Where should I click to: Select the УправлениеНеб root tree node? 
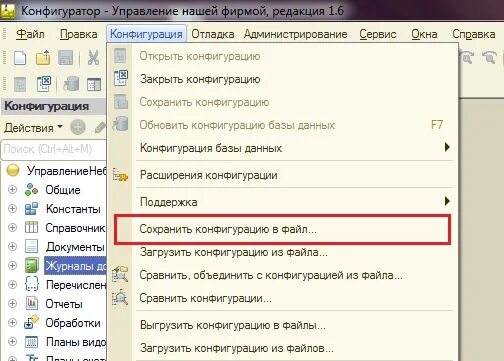coord(66,171)
